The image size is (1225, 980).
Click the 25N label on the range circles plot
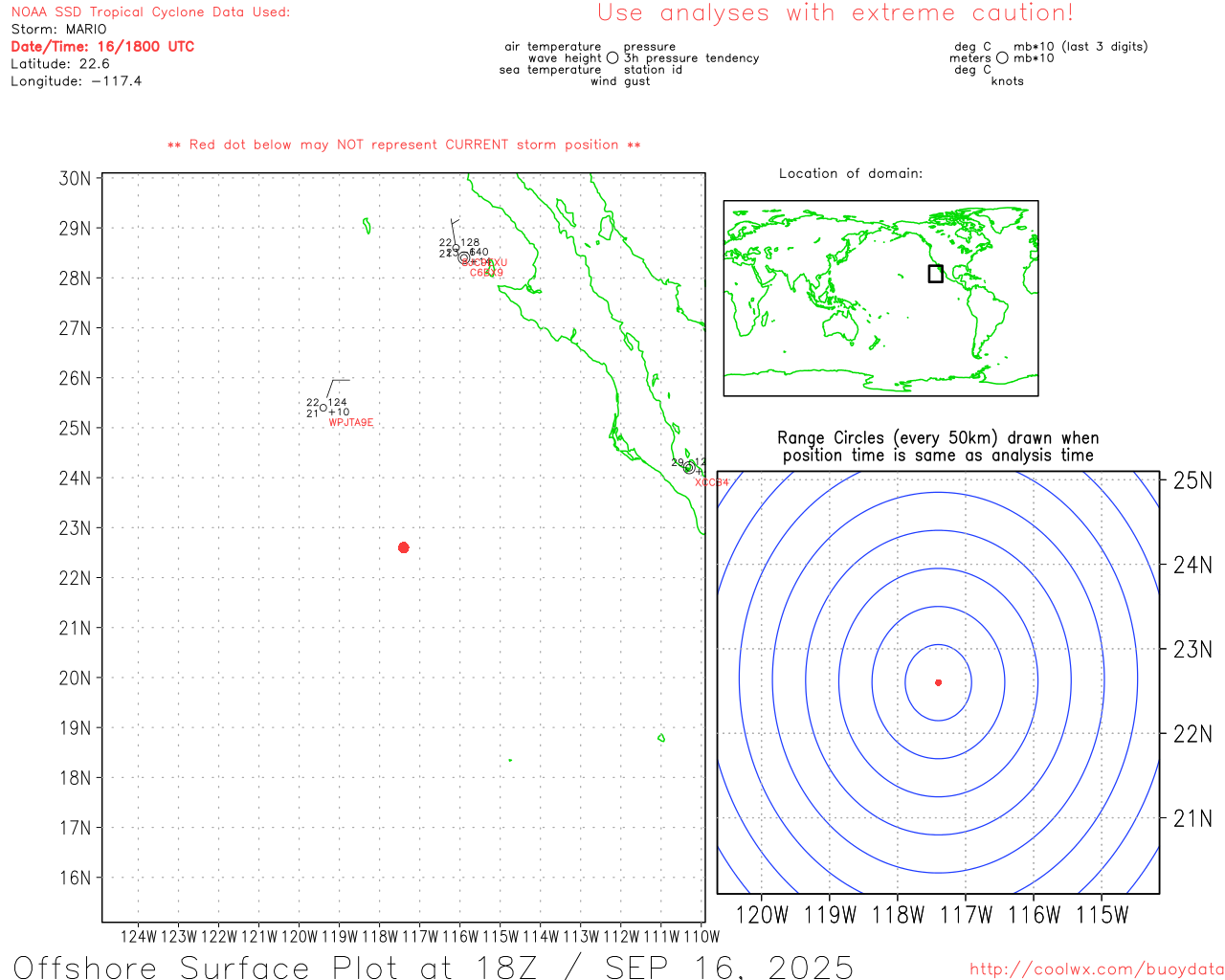click(1192, 480)
